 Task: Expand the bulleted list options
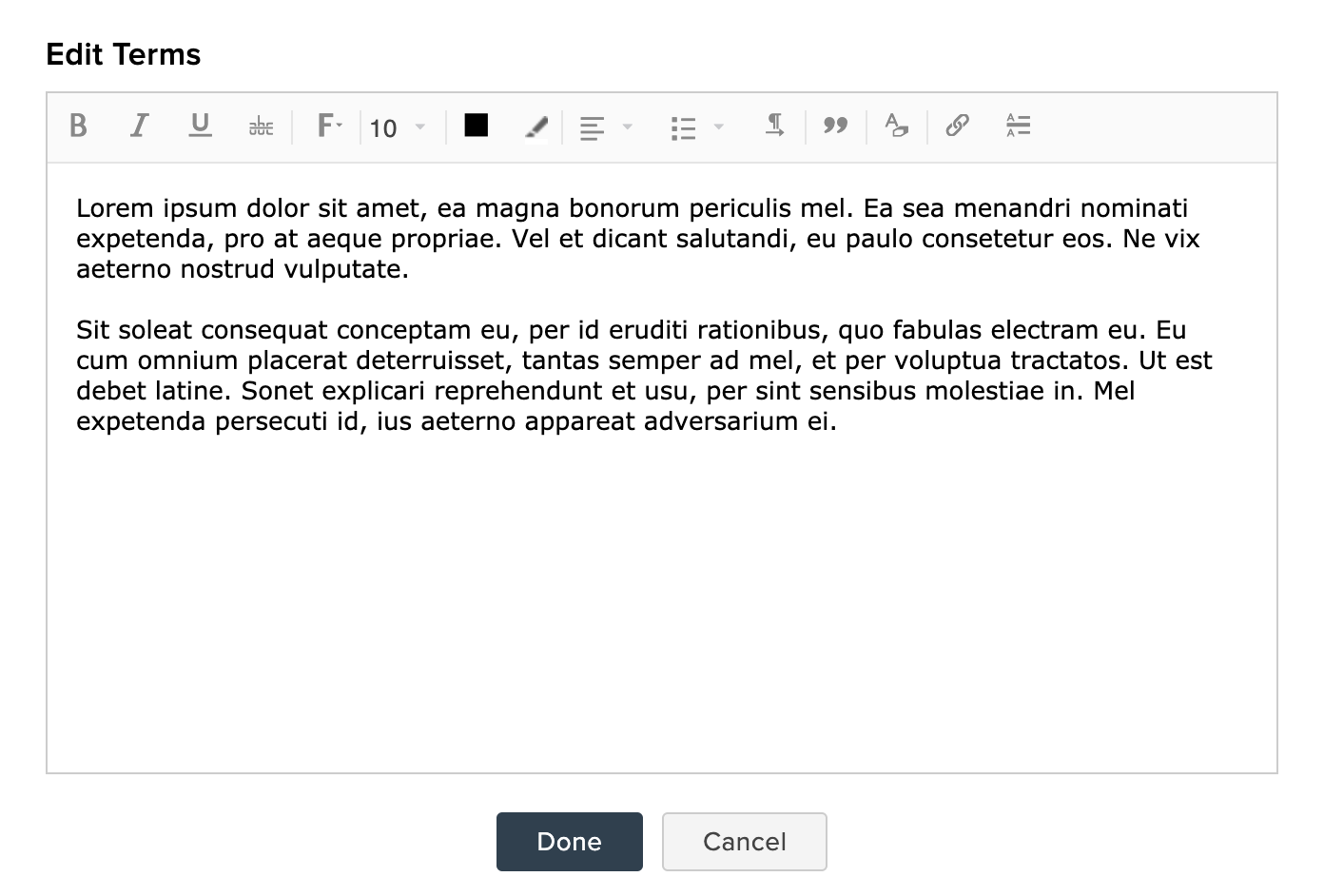[x=697, y=127]
